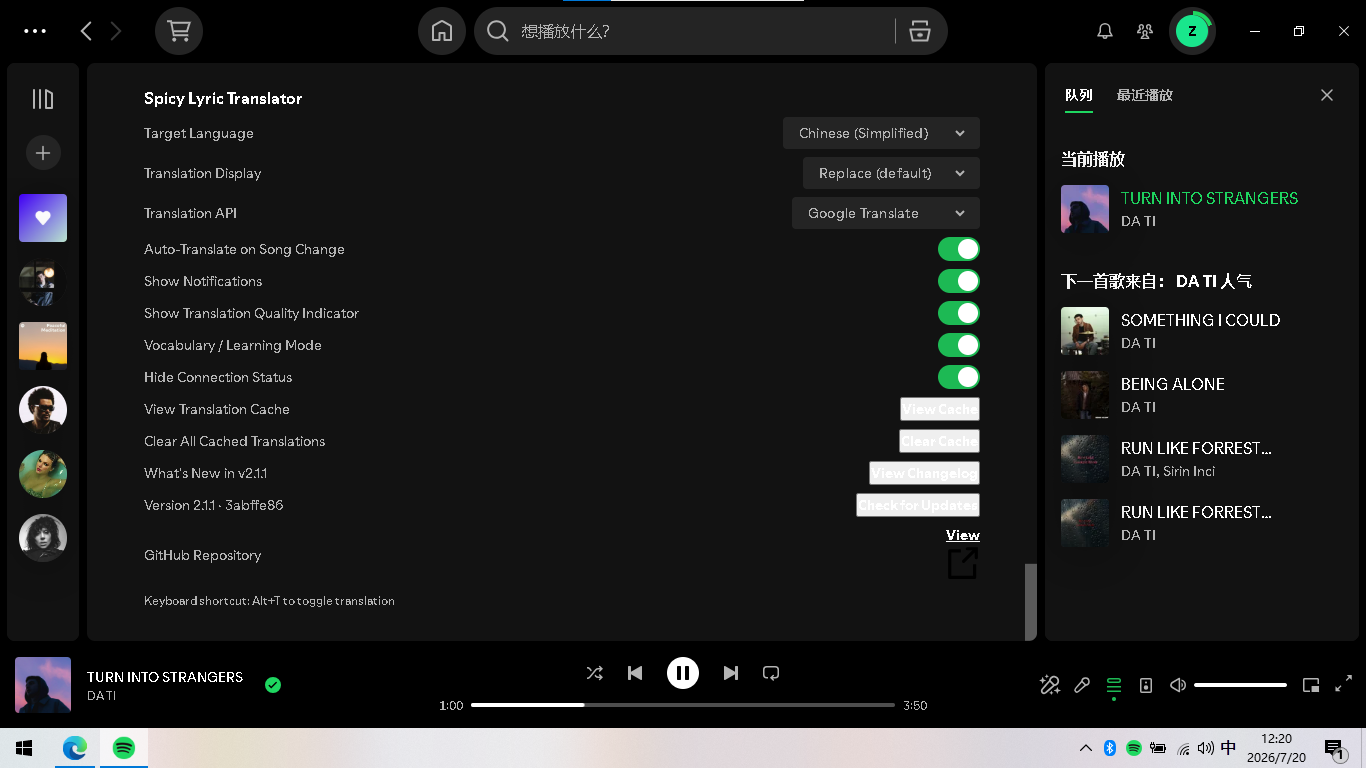
Task: Go back with the left arrow
Action: point(86,31)
